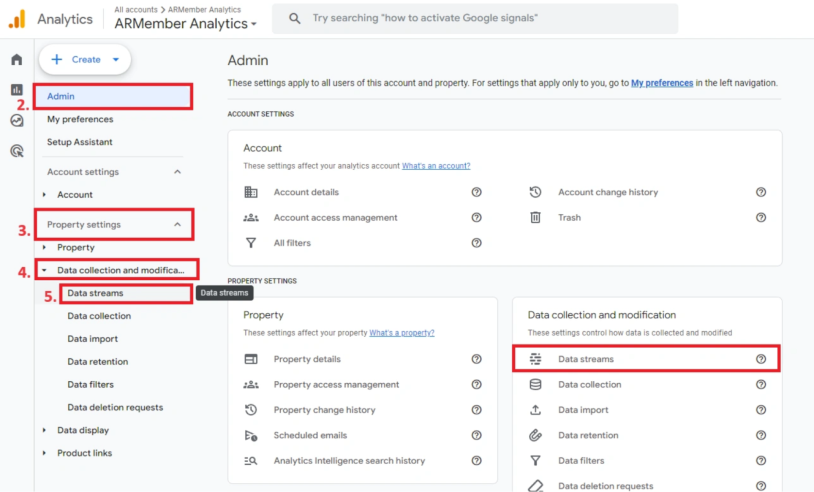This screenshot has height=492, width=814.
Task: Expand the Property tree item arrow
Action: pyautogui.click(x=45, y=248)
